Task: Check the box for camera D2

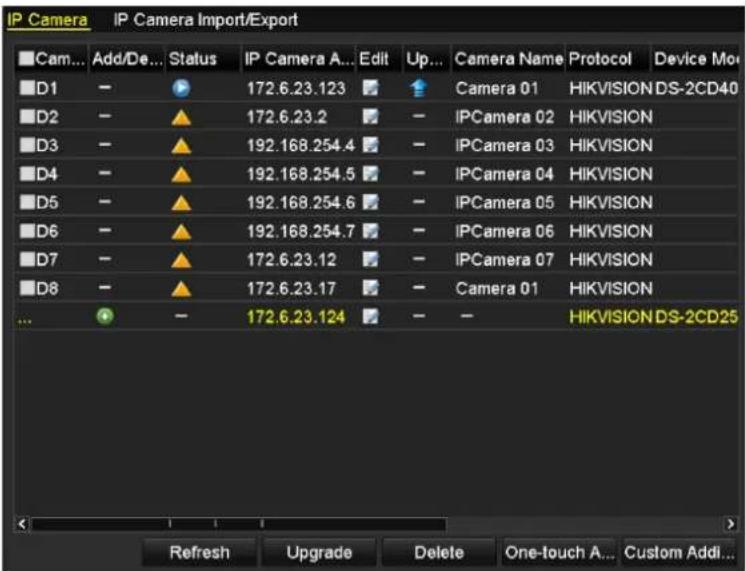Action: coord(27,116)
